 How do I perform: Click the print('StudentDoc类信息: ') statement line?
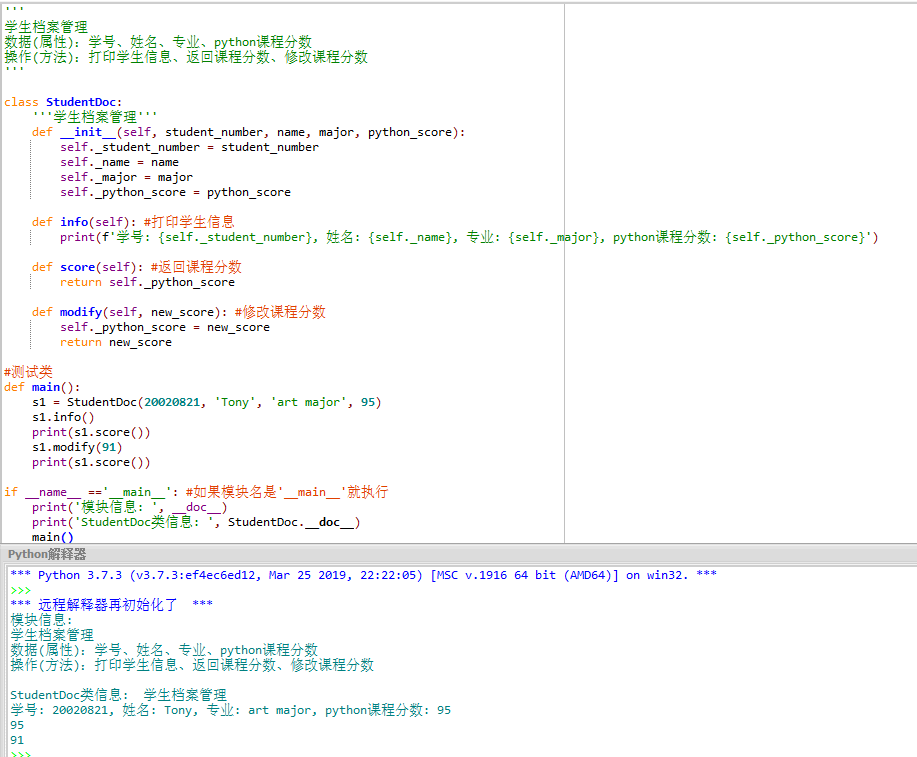coord(196,522)
